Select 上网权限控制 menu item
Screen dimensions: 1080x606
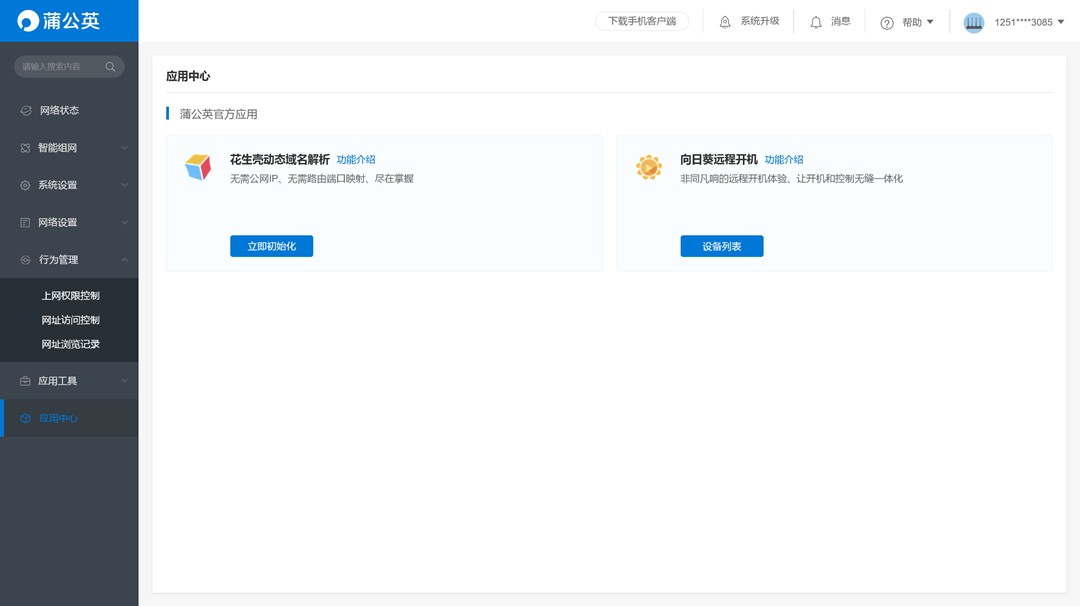pyautogui.click(x=70, y=295)
